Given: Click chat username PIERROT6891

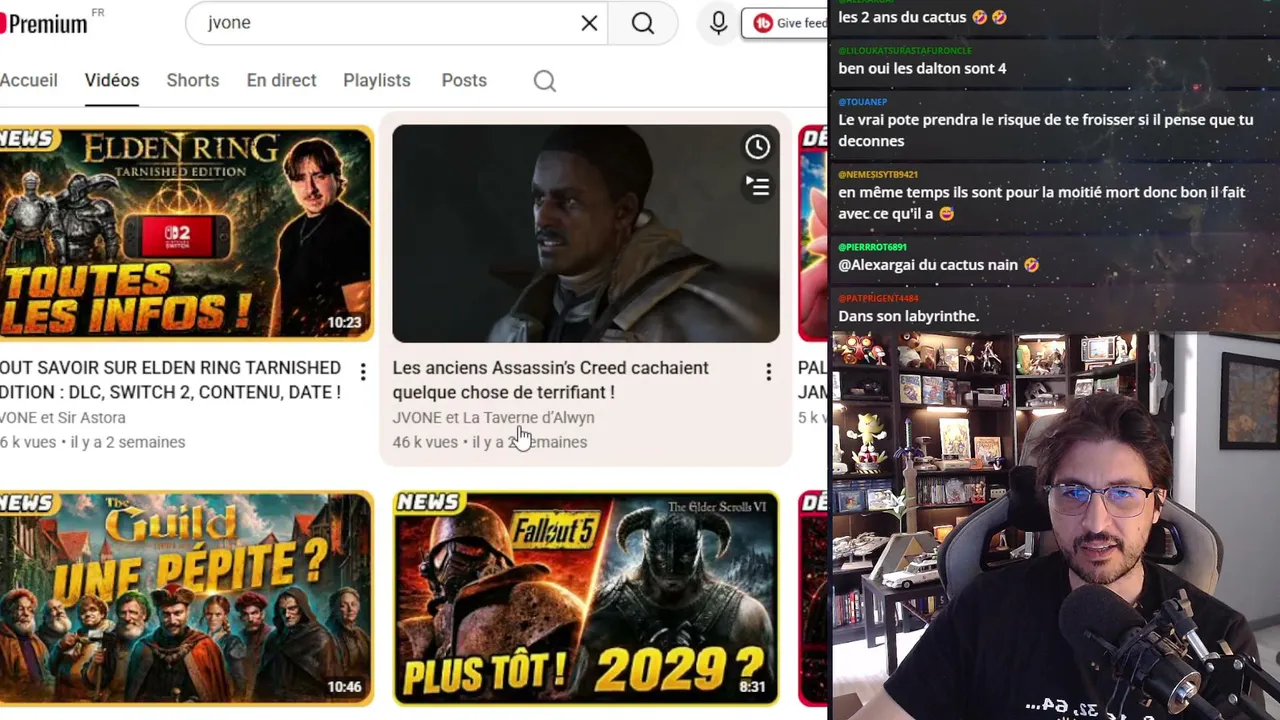Looking at the screenshot, I should [x=872, y=247].
